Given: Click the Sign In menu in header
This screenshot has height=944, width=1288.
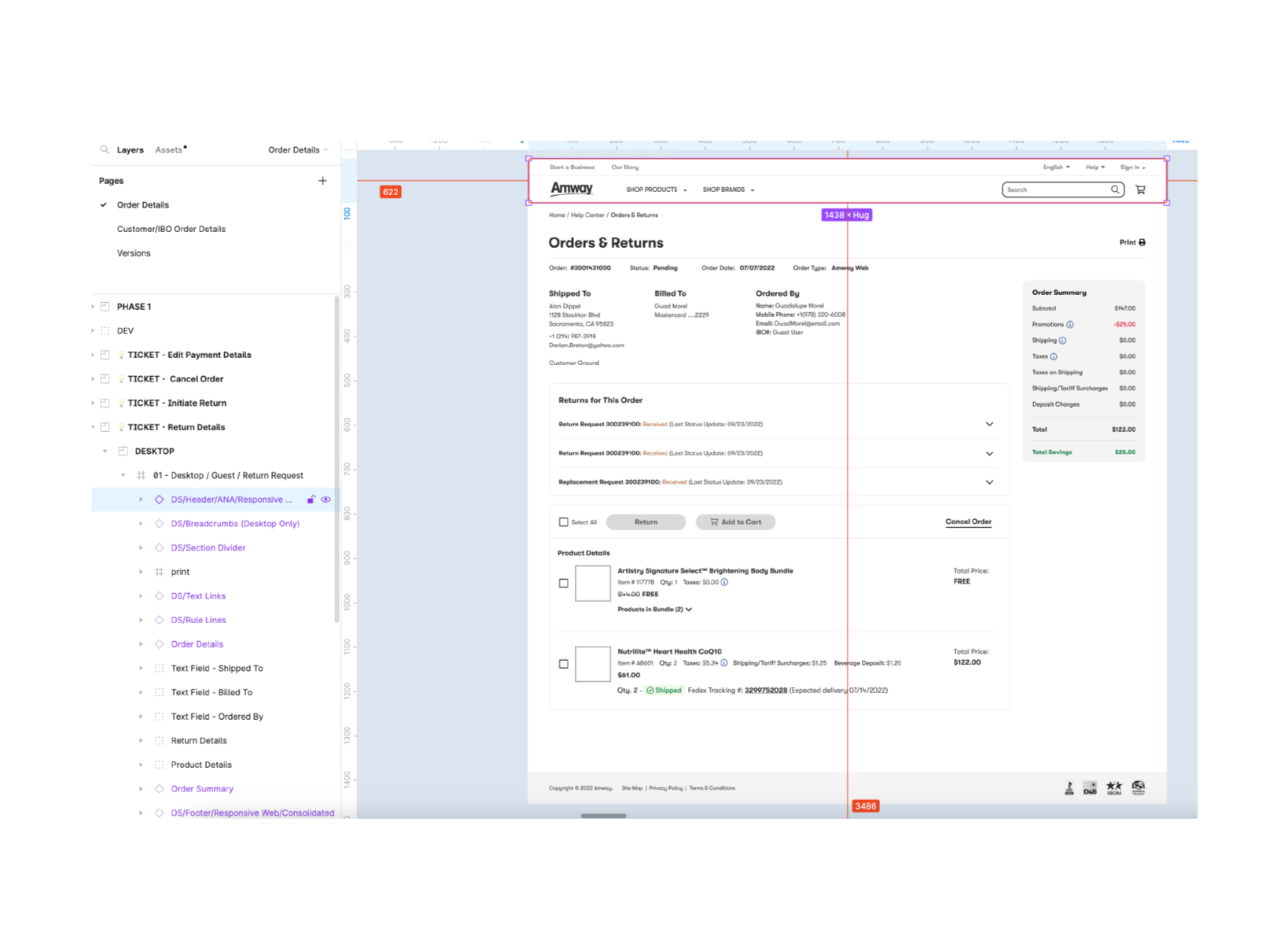Looking at the screenshot, I should pos(1132,168).
